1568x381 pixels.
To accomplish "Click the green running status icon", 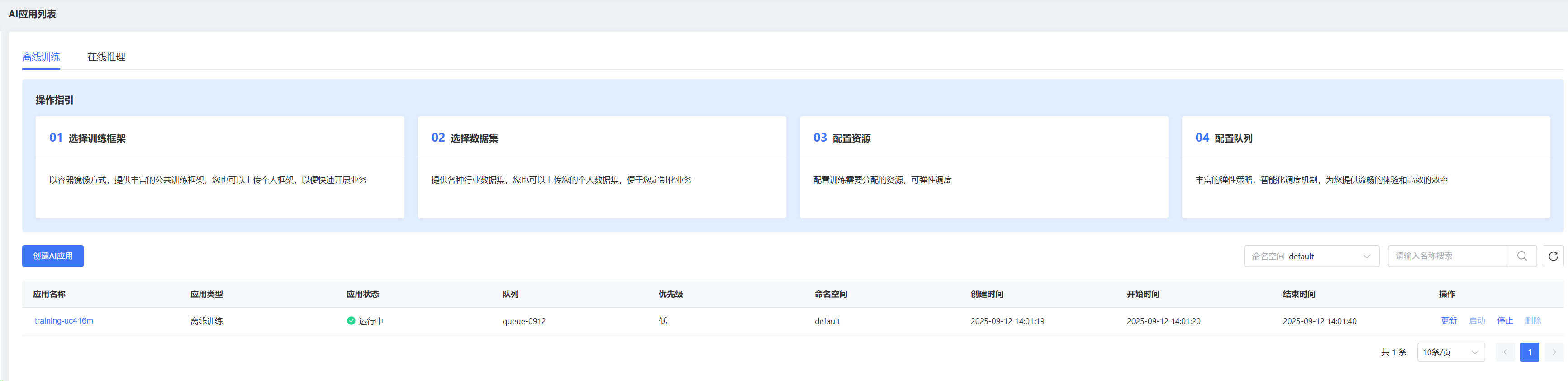I will (351, 321).
